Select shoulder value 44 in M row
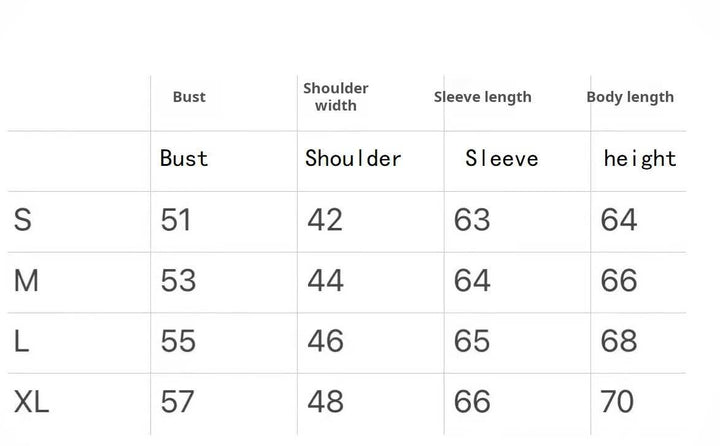 pyautogui.click(x=325, y=281)
